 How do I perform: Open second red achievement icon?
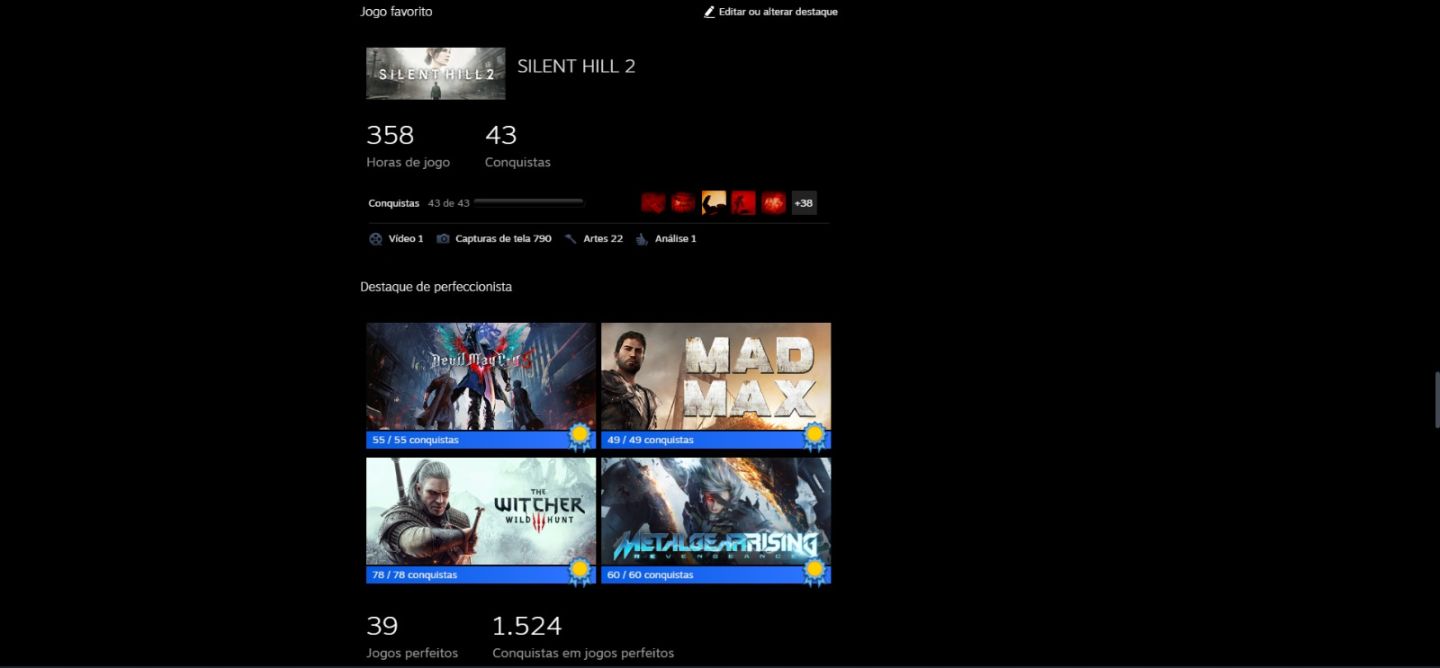[x=683, y=203]
